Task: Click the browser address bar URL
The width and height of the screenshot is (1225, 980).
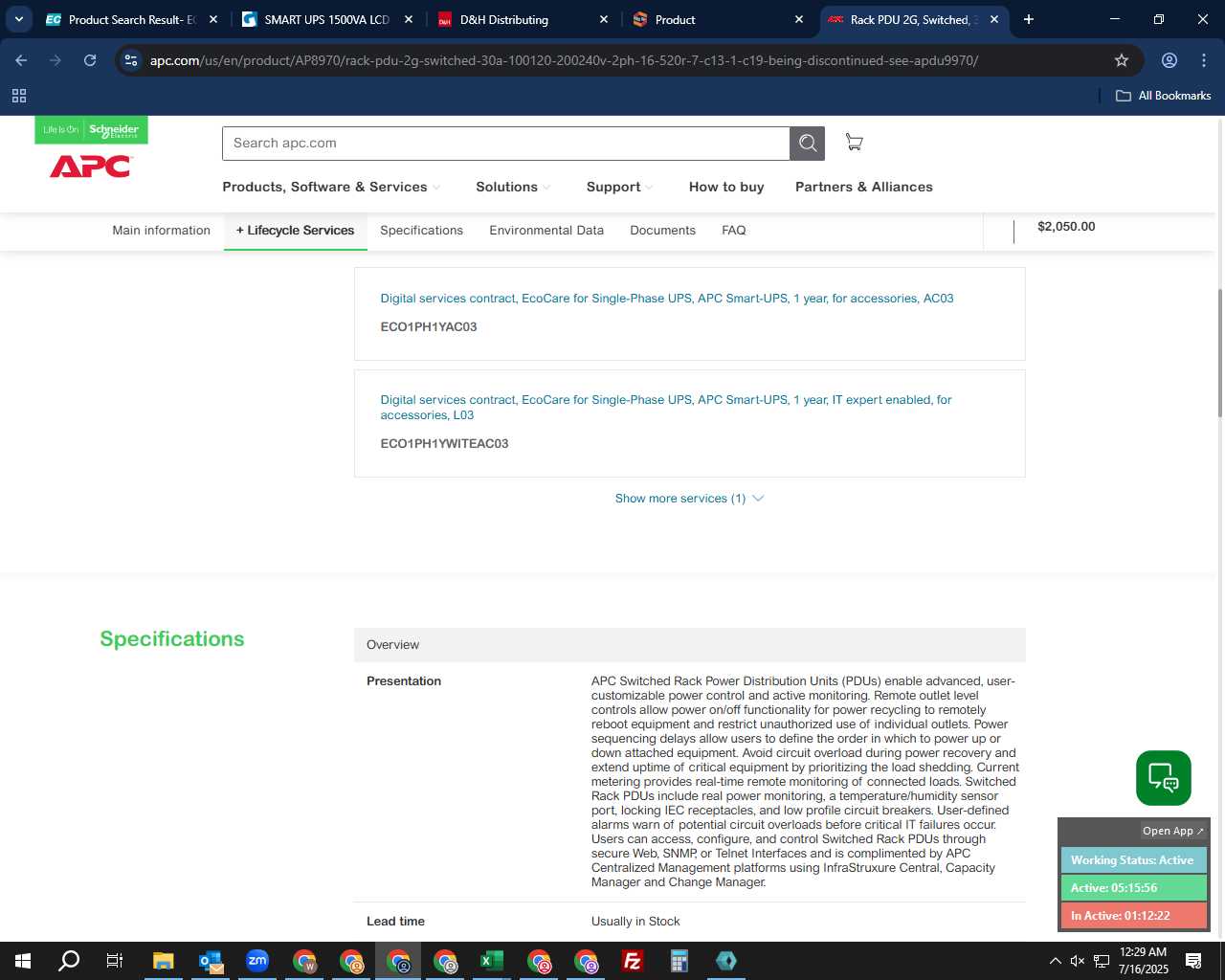Action: coord(564,60)
